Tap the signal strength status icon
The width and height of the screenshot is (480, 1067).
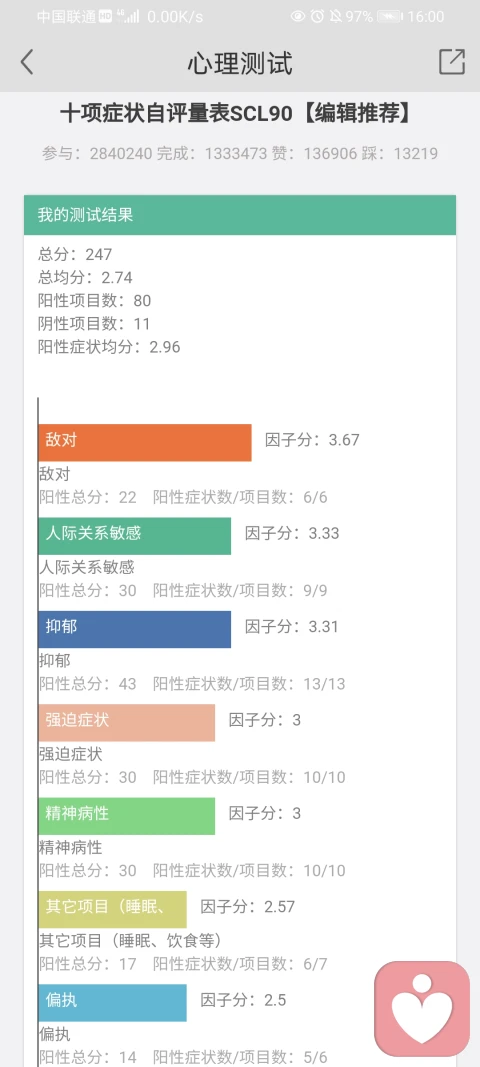coord(129,17)
